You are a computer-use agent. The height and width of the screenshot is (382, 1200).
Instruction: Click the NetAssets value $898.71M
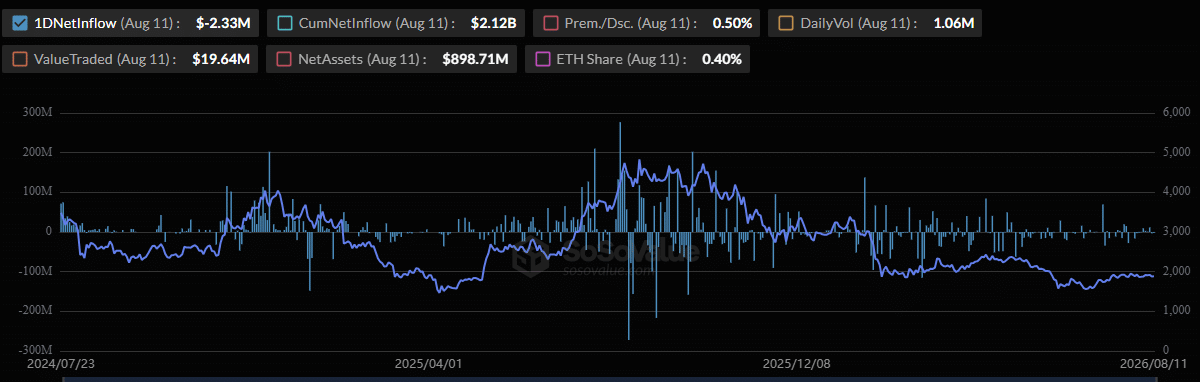(476, 59)
